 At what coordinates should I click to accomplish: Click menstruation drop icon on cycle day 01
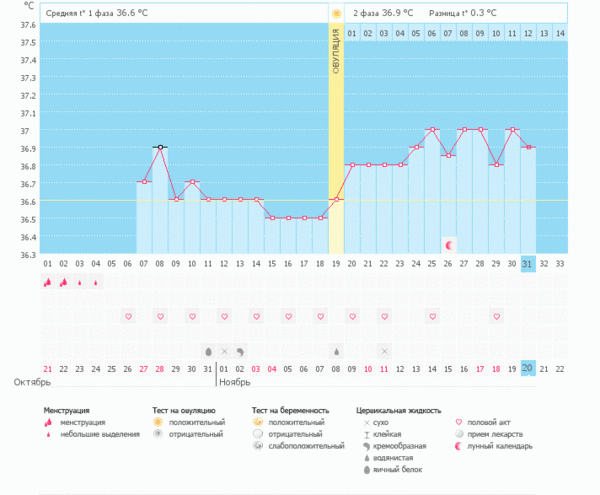pos(47,283)
